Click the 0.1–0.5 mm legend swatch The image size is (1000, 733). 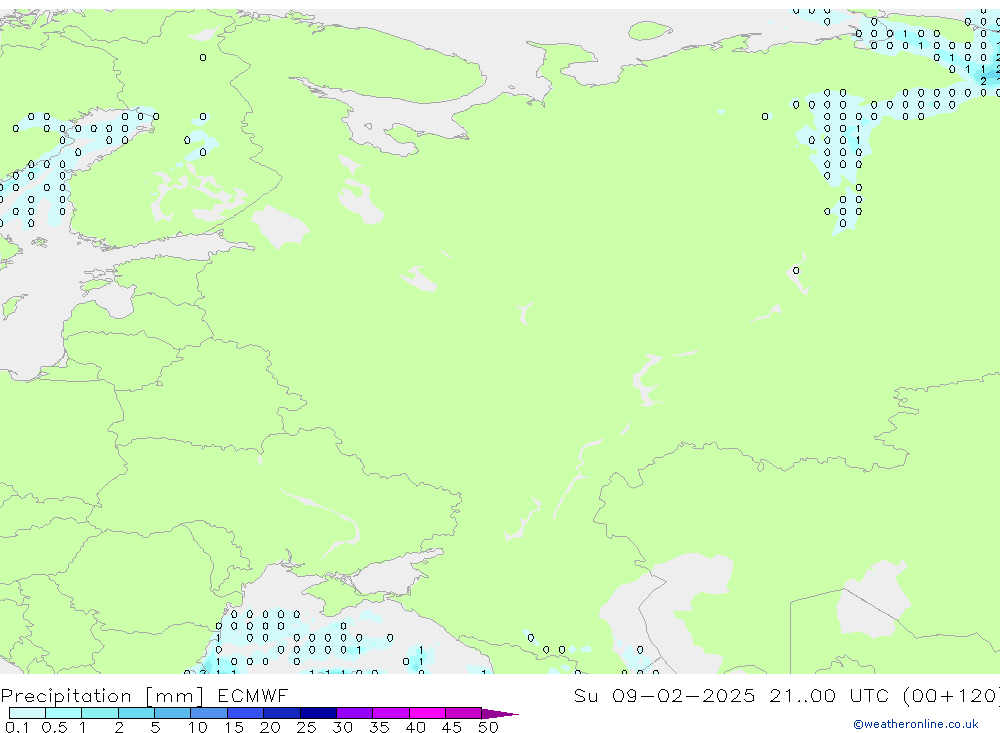click(x=27, y=713)
